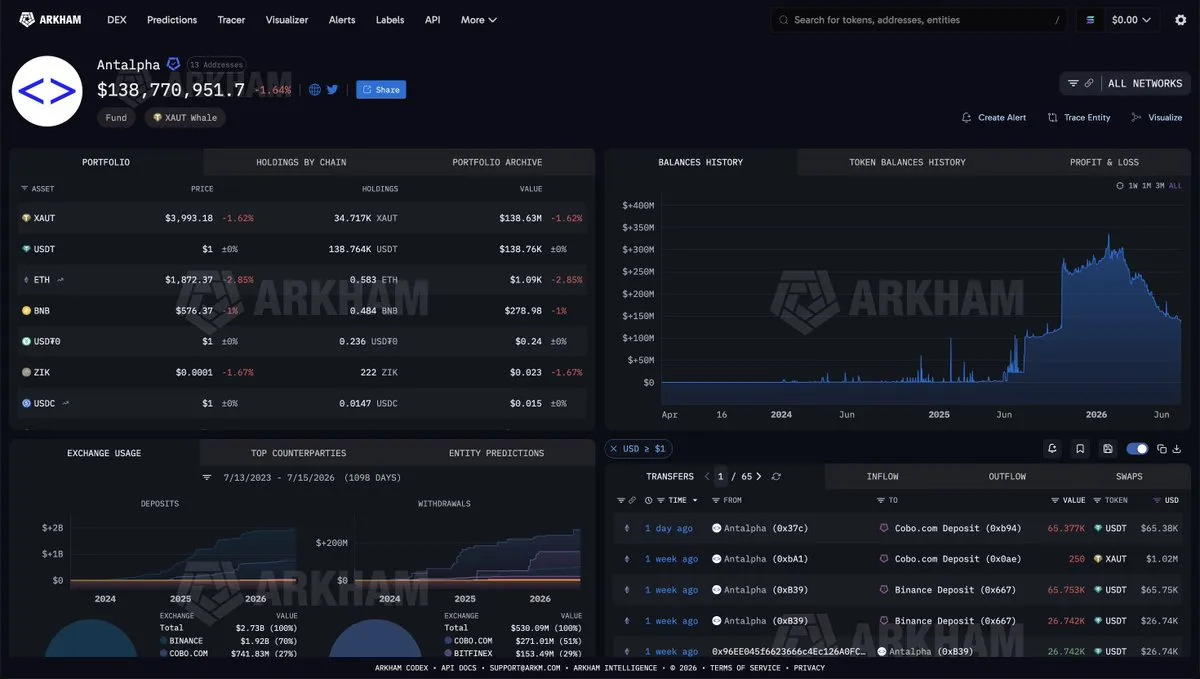Click the Share button
This screenshot has height=679, width=1200.
pyautogui.click(x=381, y=90)
